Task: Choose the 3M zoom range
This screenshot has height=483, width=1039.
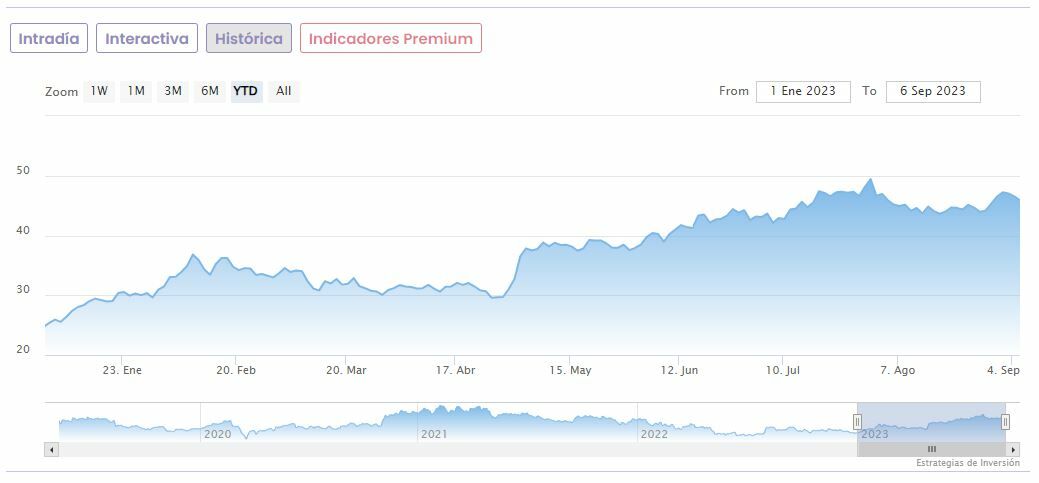Action: tap(173, 91)
